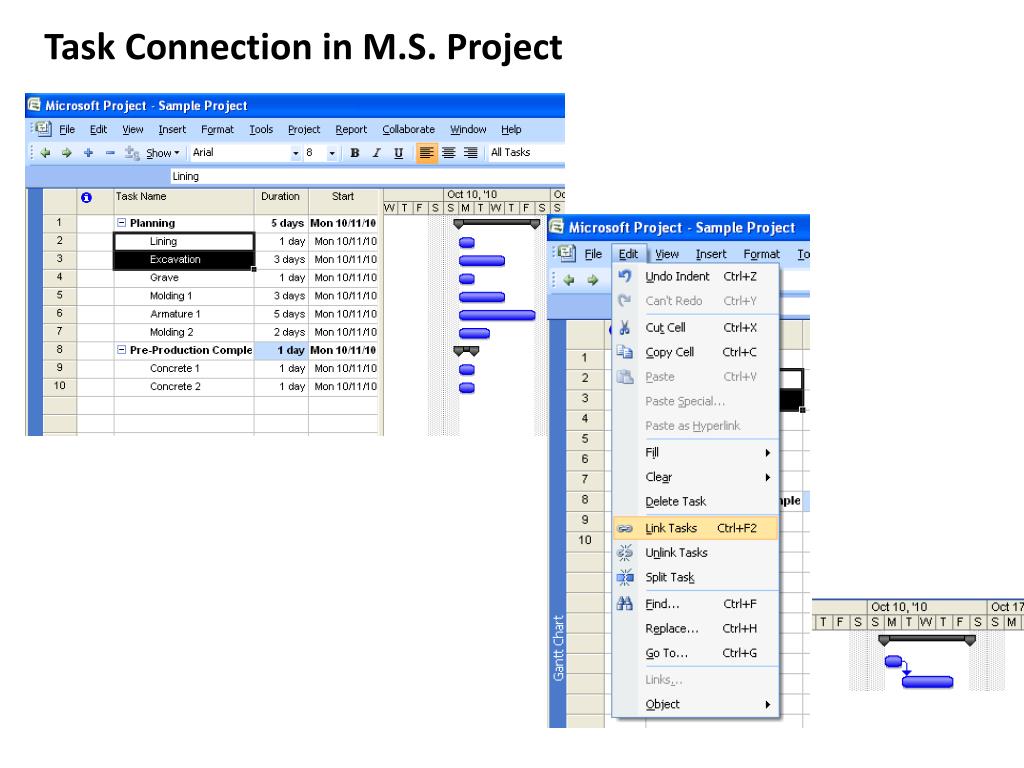Open the Clear submenu arrow
The width and height of the screenshot is (1024, 768).
[x=768, y=477]
